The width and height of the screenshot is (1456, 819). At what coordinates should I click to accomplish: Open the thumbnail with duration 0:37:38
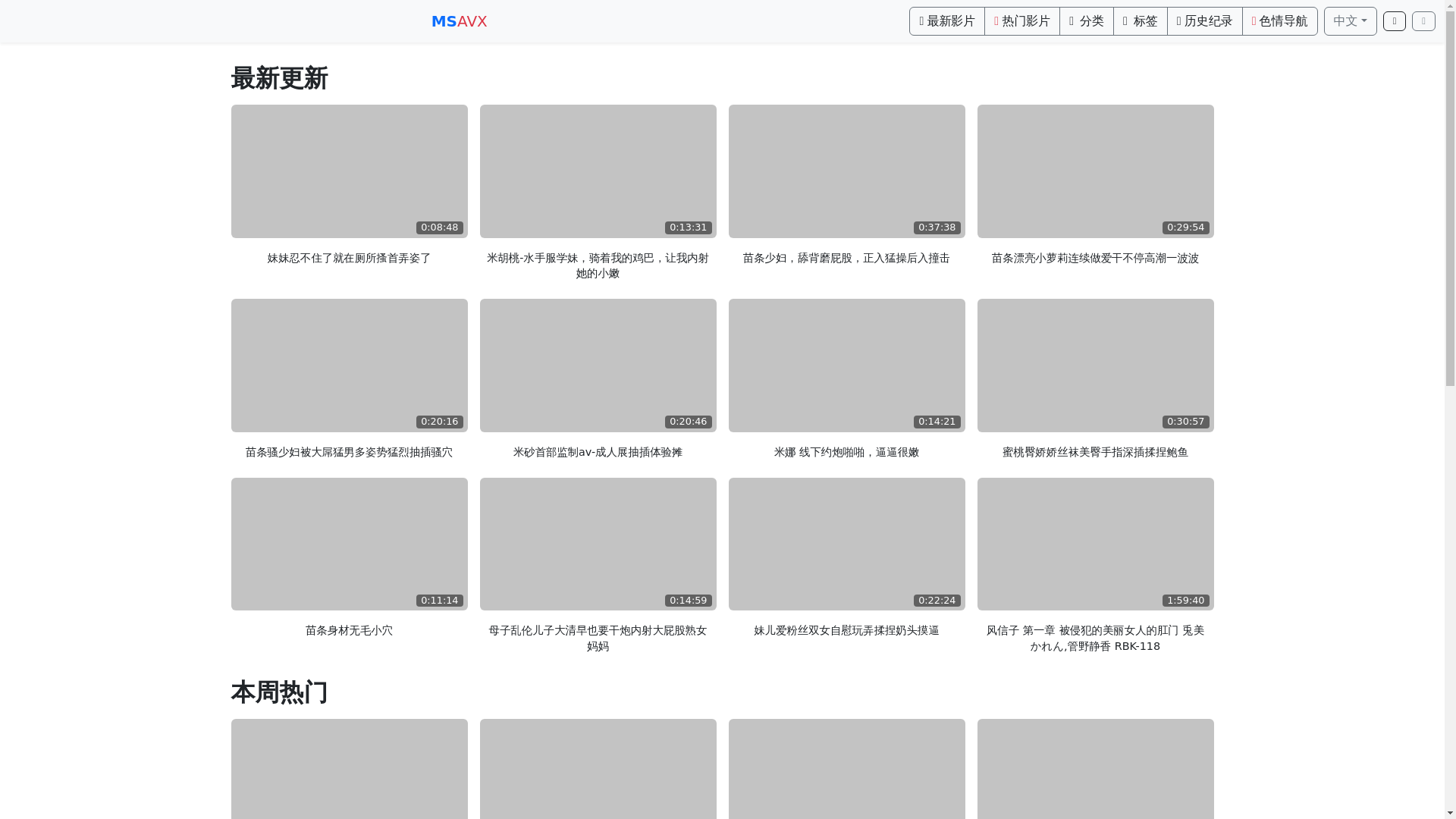(x=846, y=171)
